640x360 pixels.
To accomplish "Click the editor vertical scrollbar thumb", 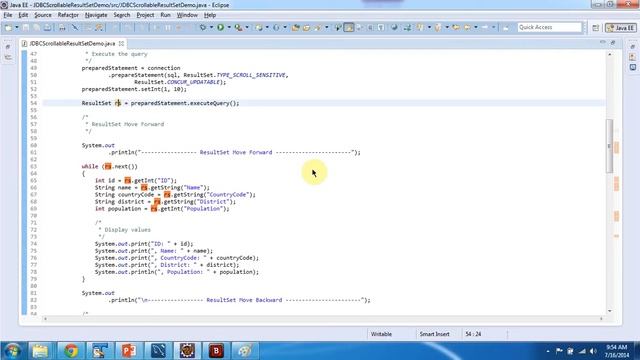I will point(609,146).
